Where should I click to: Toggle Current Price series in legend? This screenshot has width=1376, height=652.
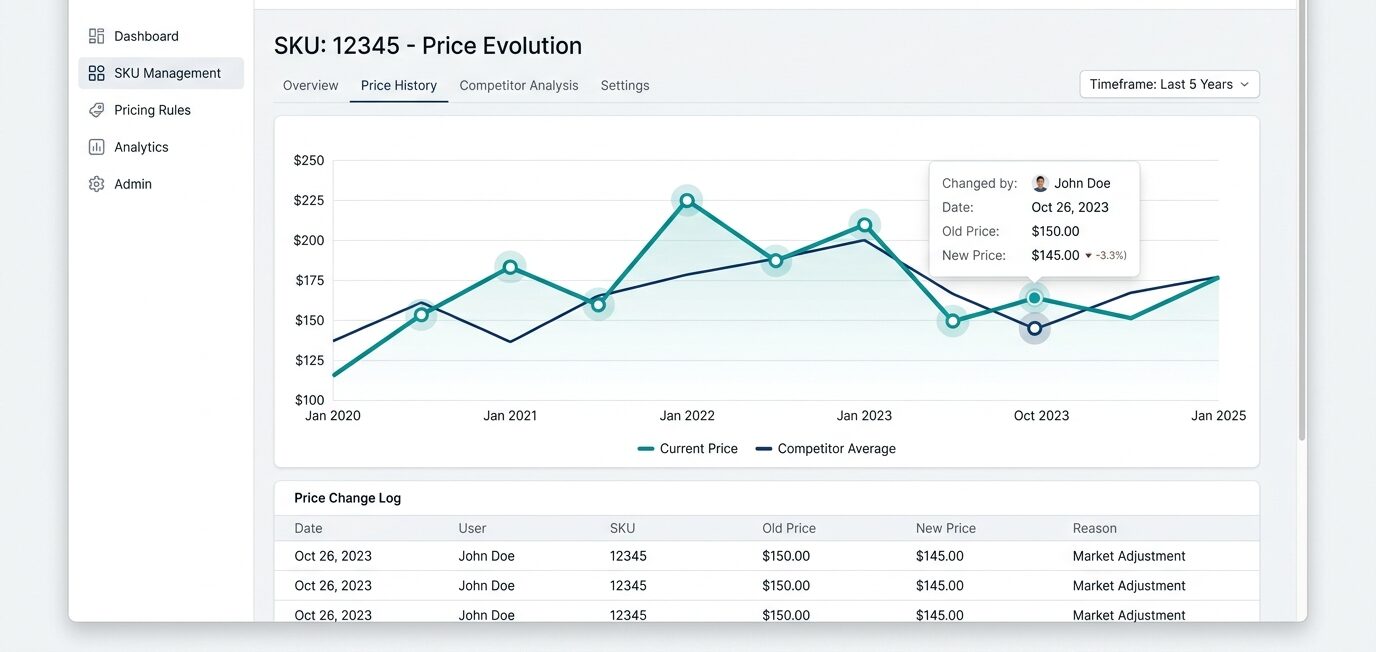tap(687, 449)
